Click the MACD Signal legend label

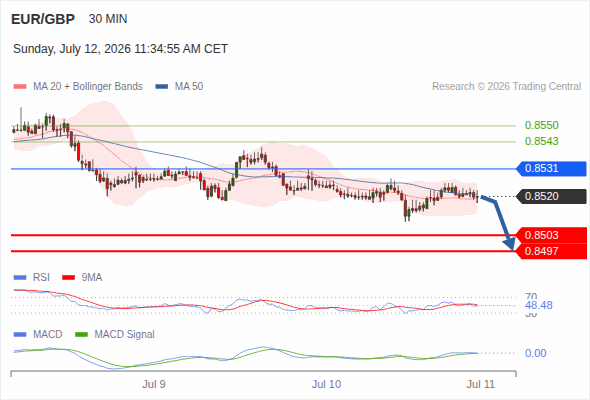point(125,335)
